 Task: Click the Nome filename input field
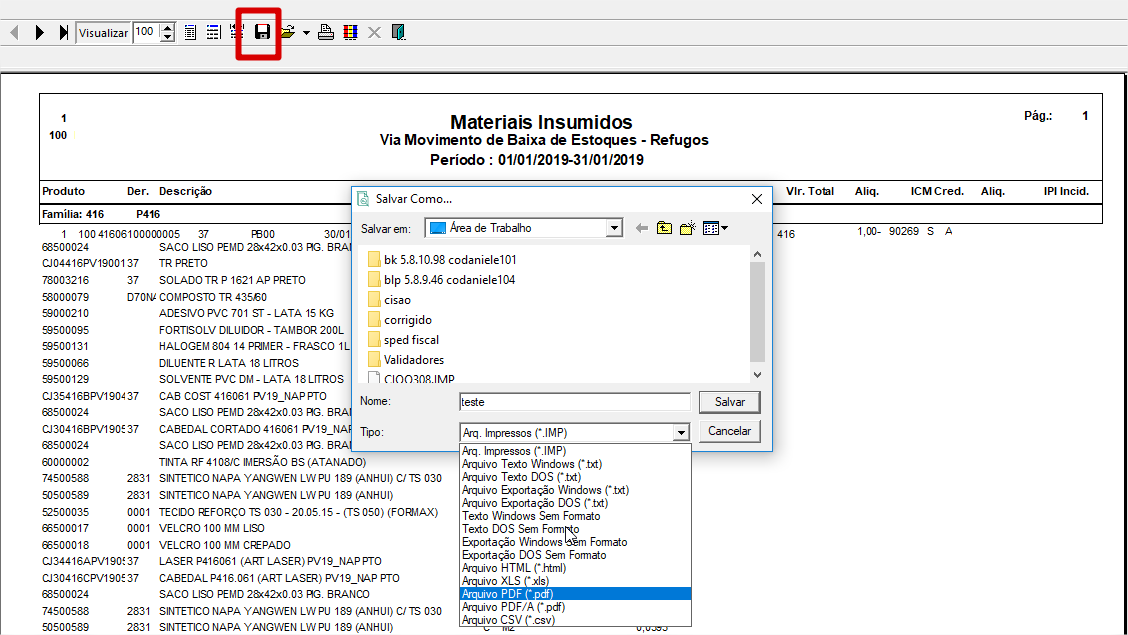tap(574, 401)
